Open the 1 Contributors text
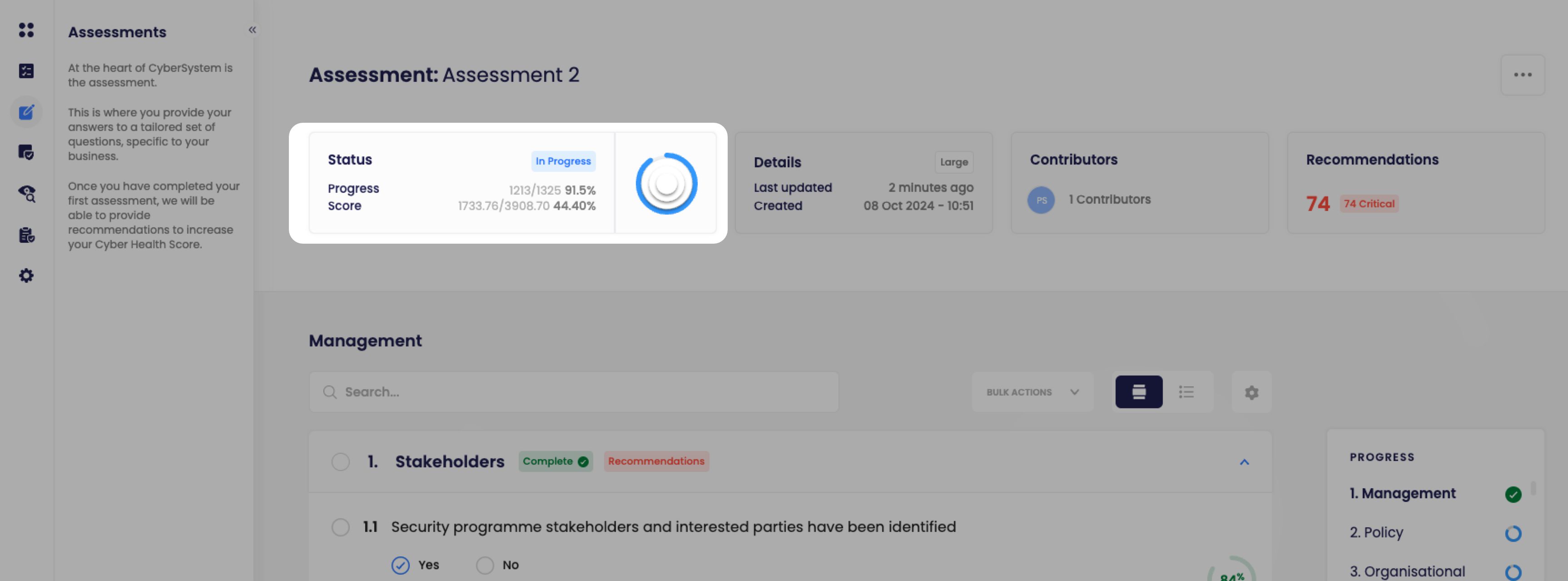1568x581 pixels. [x=1109, y=199]
